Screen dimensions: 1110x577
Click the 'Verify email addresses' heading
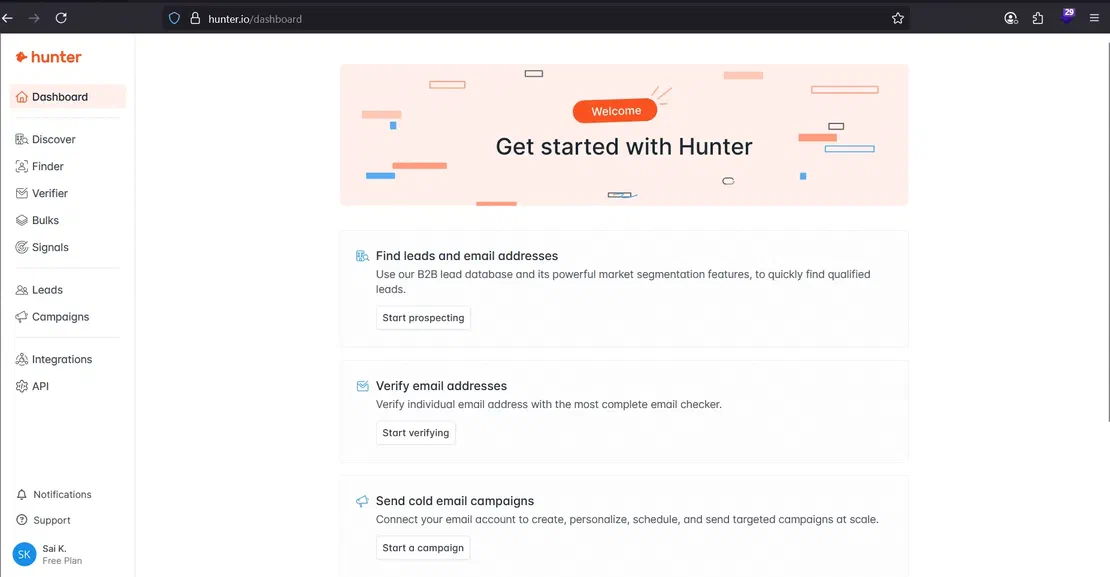point(441,386)
